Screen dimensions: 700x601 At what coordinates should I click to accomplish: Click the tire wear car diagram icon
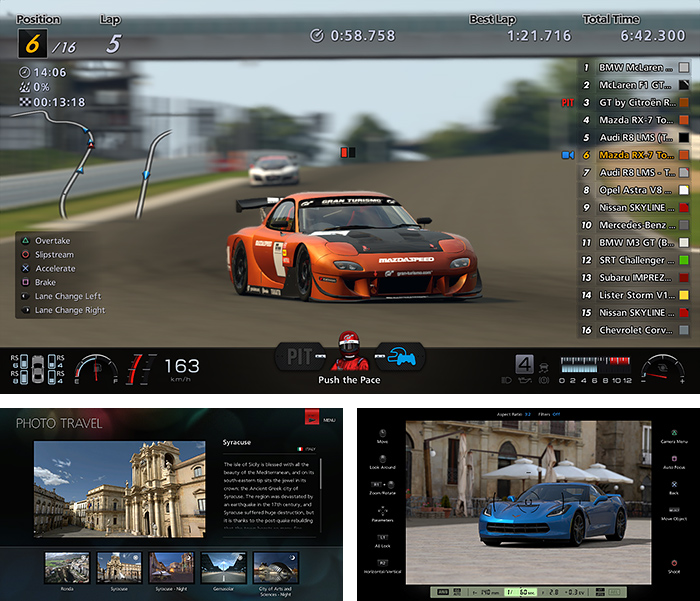[x=38, y=369]
